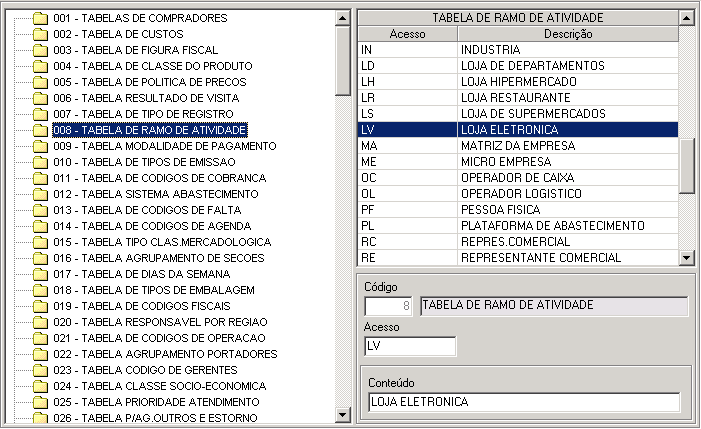This screenshot has height=429, width=701.
Task: Click the Descrição column header
Action: (567, 34)
